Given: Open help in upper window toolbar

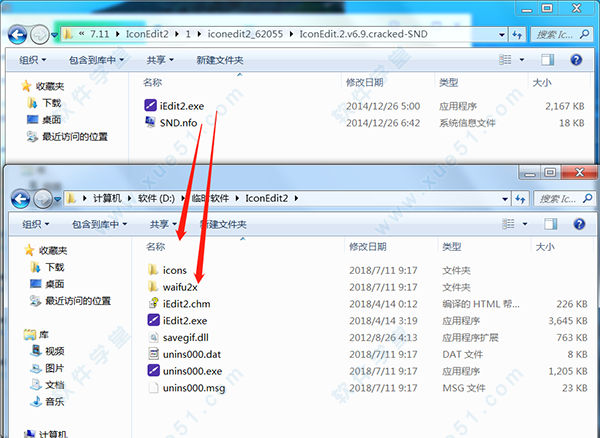Looking at the screenshot, I should tap(576, 60).
